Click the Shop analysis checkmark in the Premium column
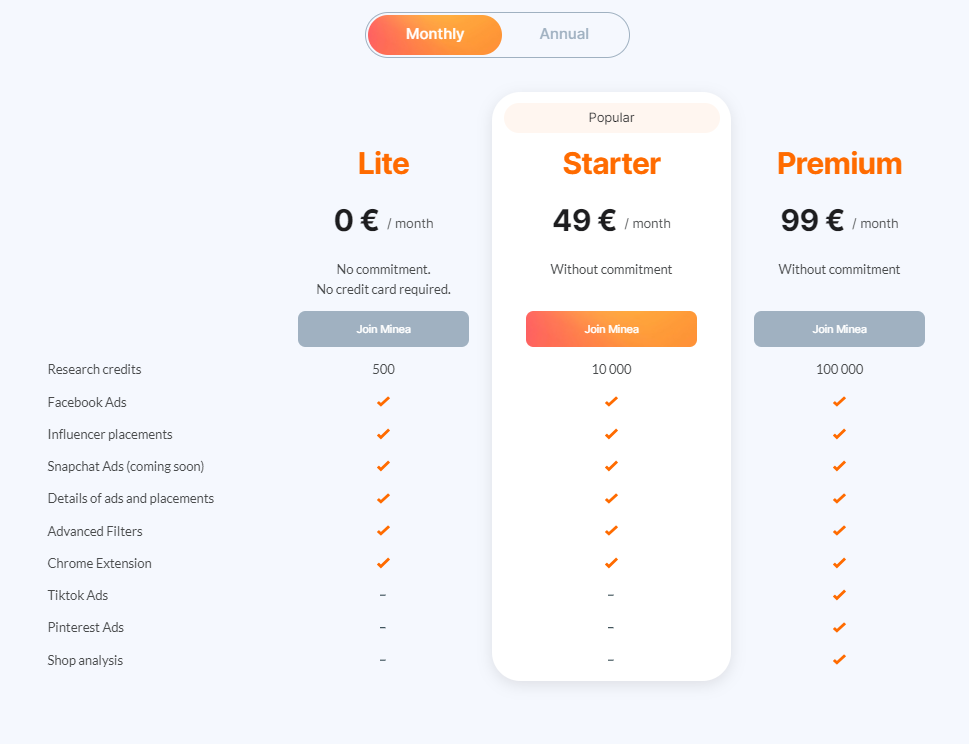969x744 pixels. click(x=839, y=659)
